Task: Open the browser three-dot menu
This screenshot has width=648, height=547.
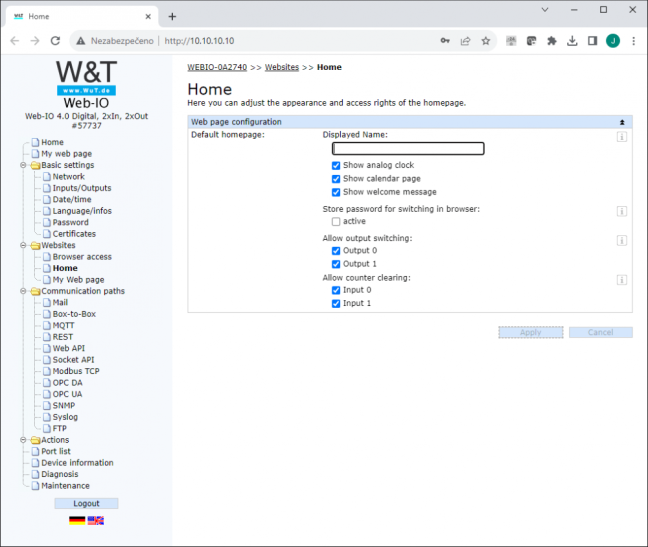Action: coord(634,41)
